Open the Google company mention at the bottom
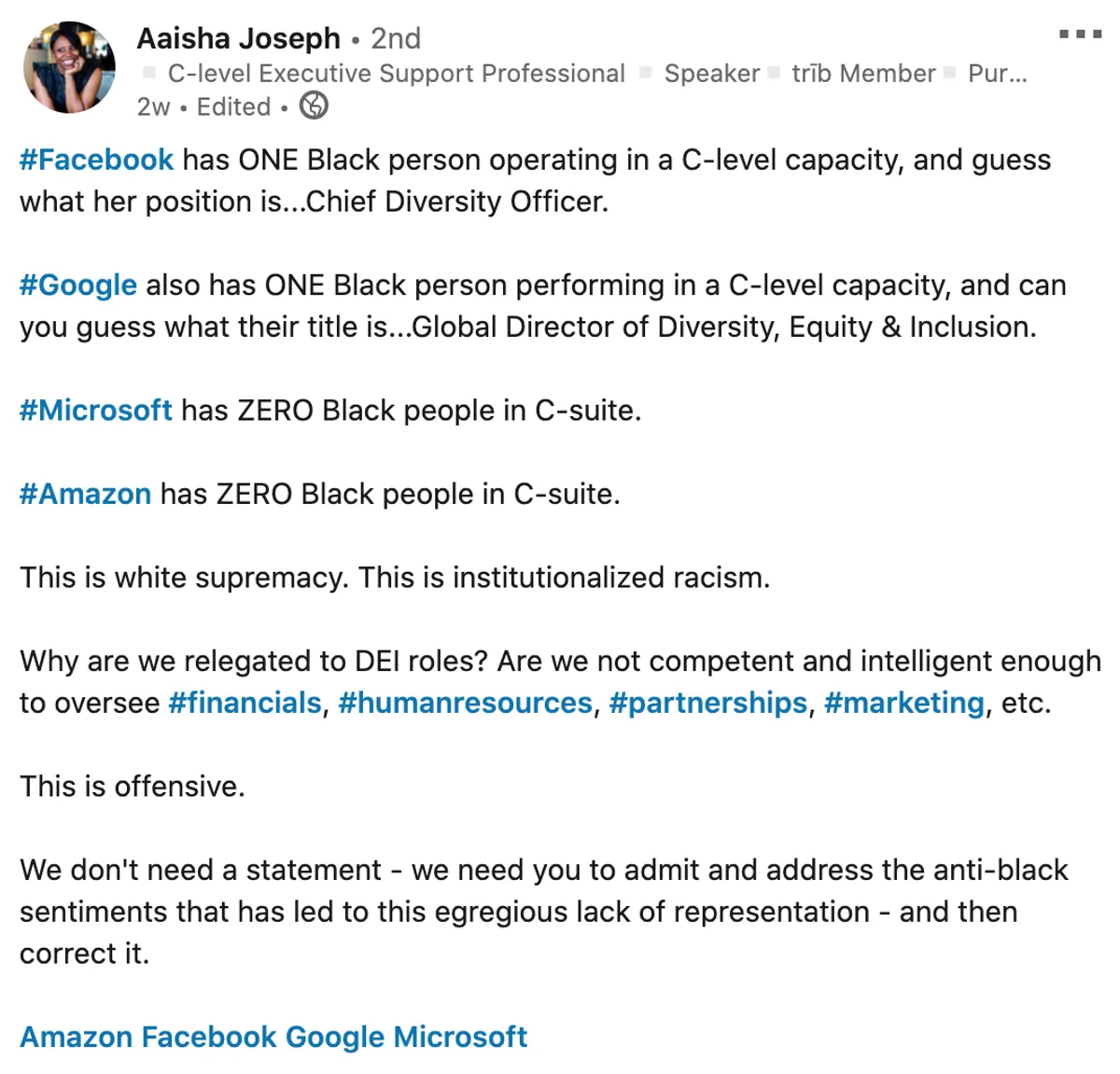This screenshot has width=1120, height=1074. point(334,1037)
